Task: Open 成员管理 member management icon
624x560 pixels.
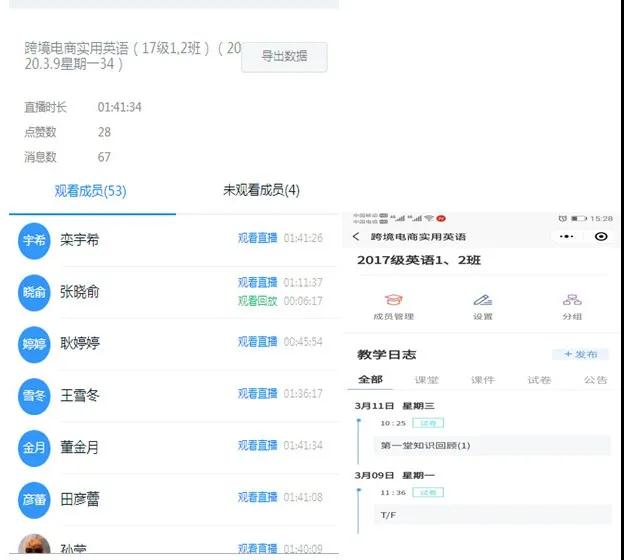Action: click(393, 300)
